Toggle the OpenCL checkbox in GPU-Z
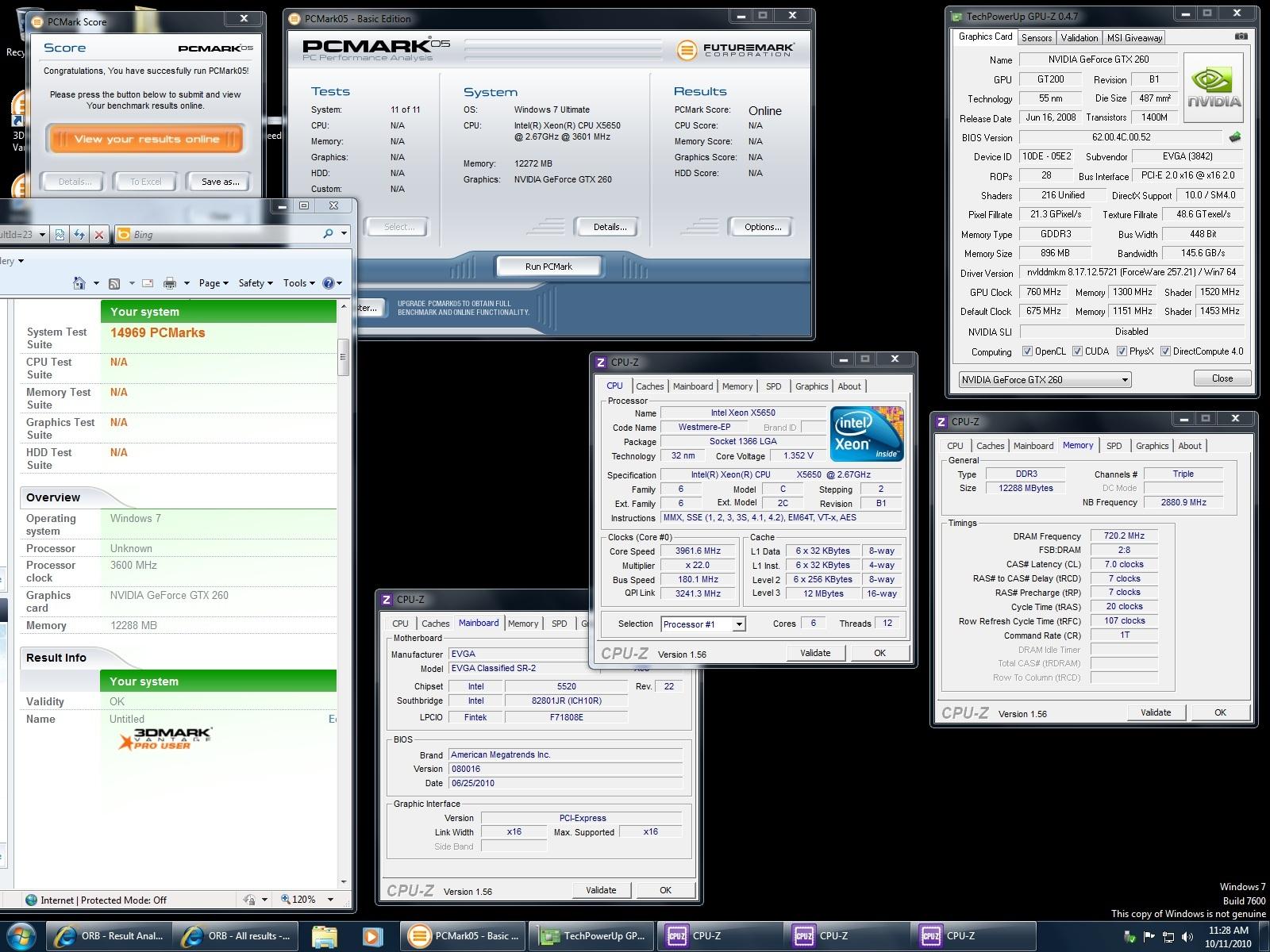Screen dimensions: 1270x952 (x=1027, y=351)
